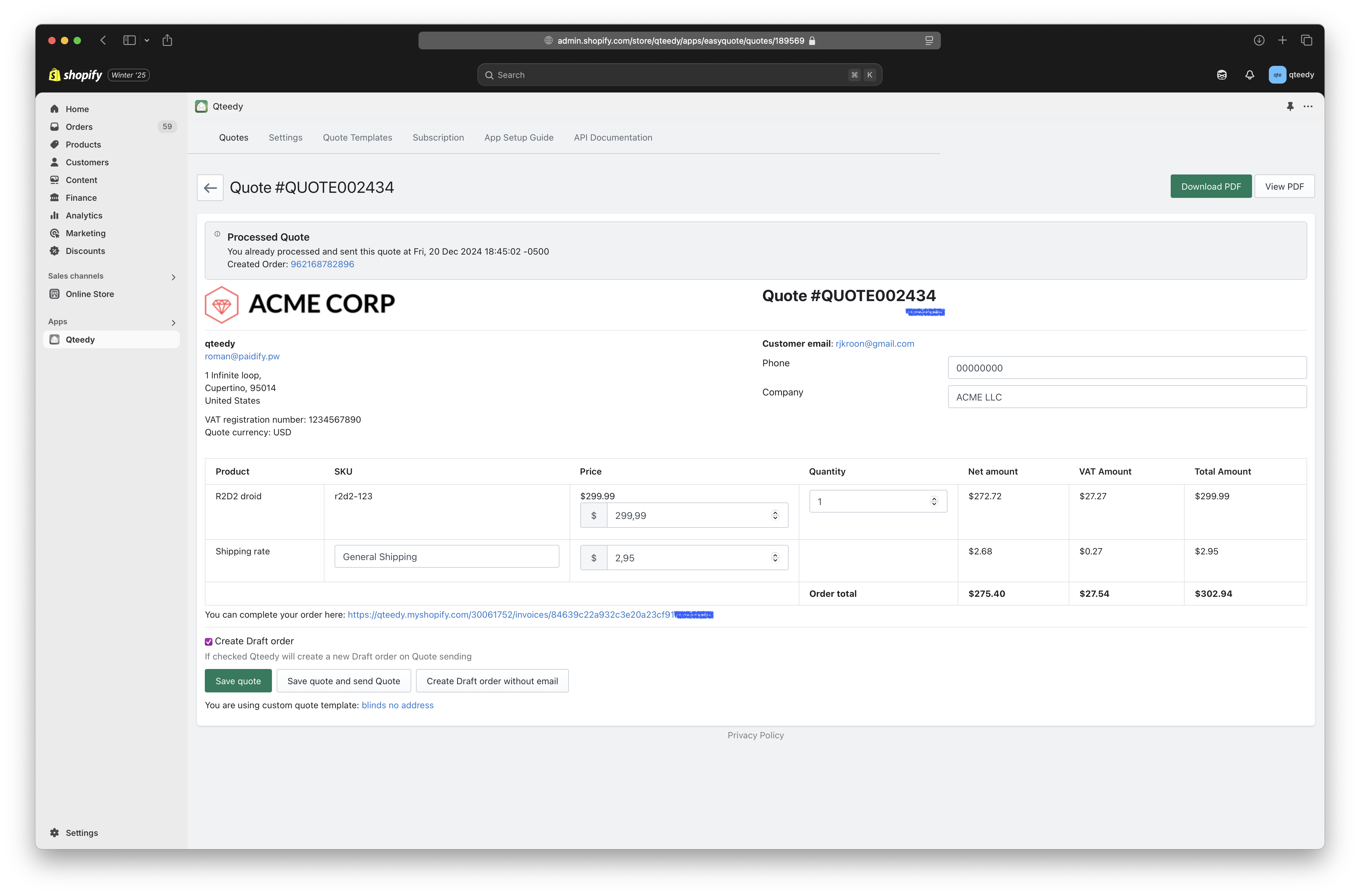Click the Shopify logo
Image resolution: width=1360 pixels, height=896 pixels.
point(75,75)
